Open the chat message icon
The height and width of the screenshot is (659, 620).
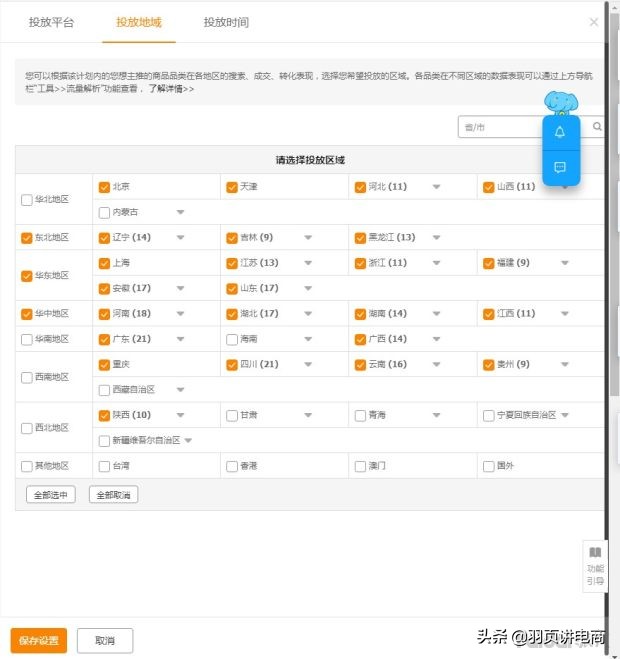560,168
